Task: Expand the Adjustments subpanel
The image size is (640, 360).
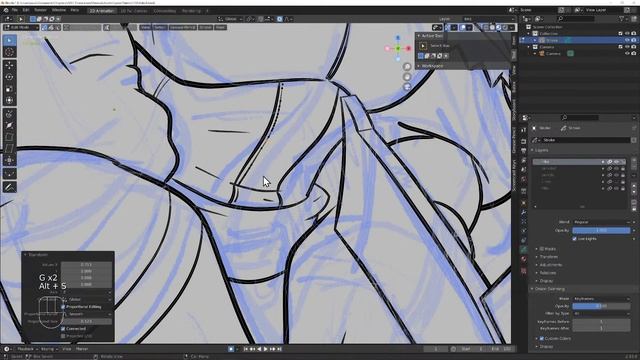Action: coord(551,265)
